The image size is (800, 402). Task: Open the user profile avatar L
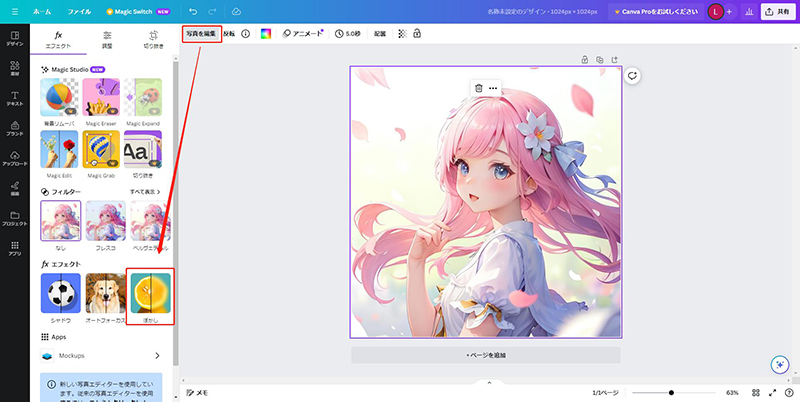click(716, 11)
